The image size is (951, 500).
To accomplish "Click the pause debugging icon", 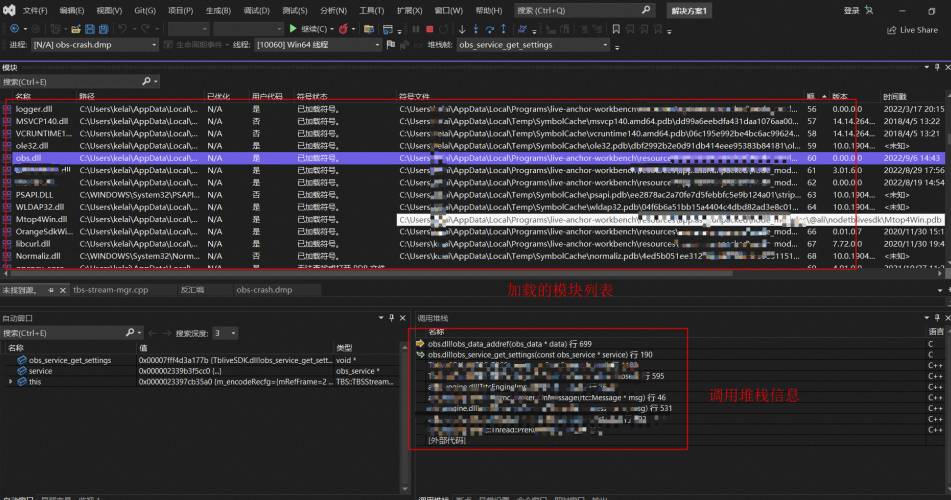I will (x=415, y=29).
